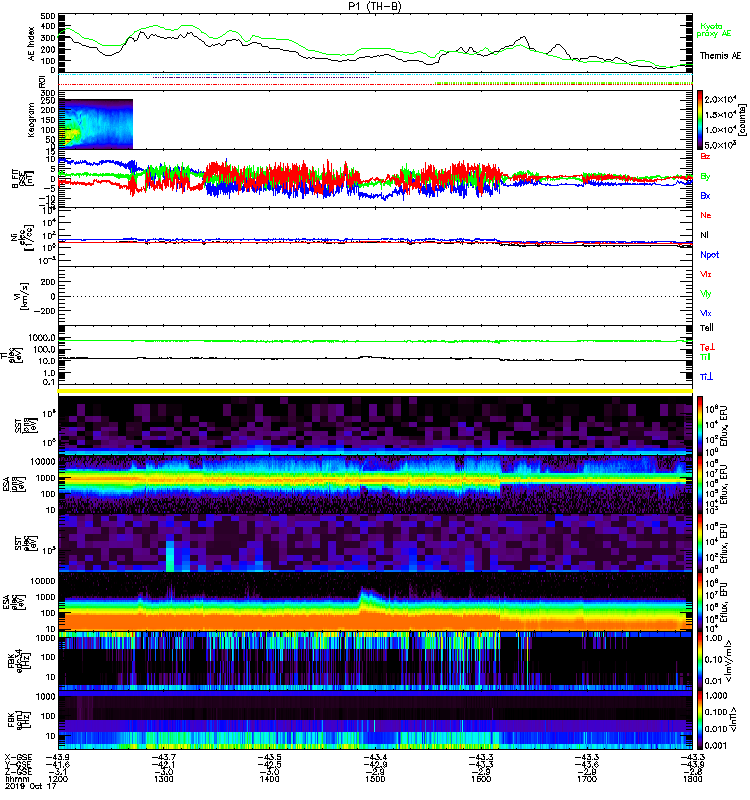Click the "1700" time tick label
This screenshot has height=800, width=750.
click(587, 779)
